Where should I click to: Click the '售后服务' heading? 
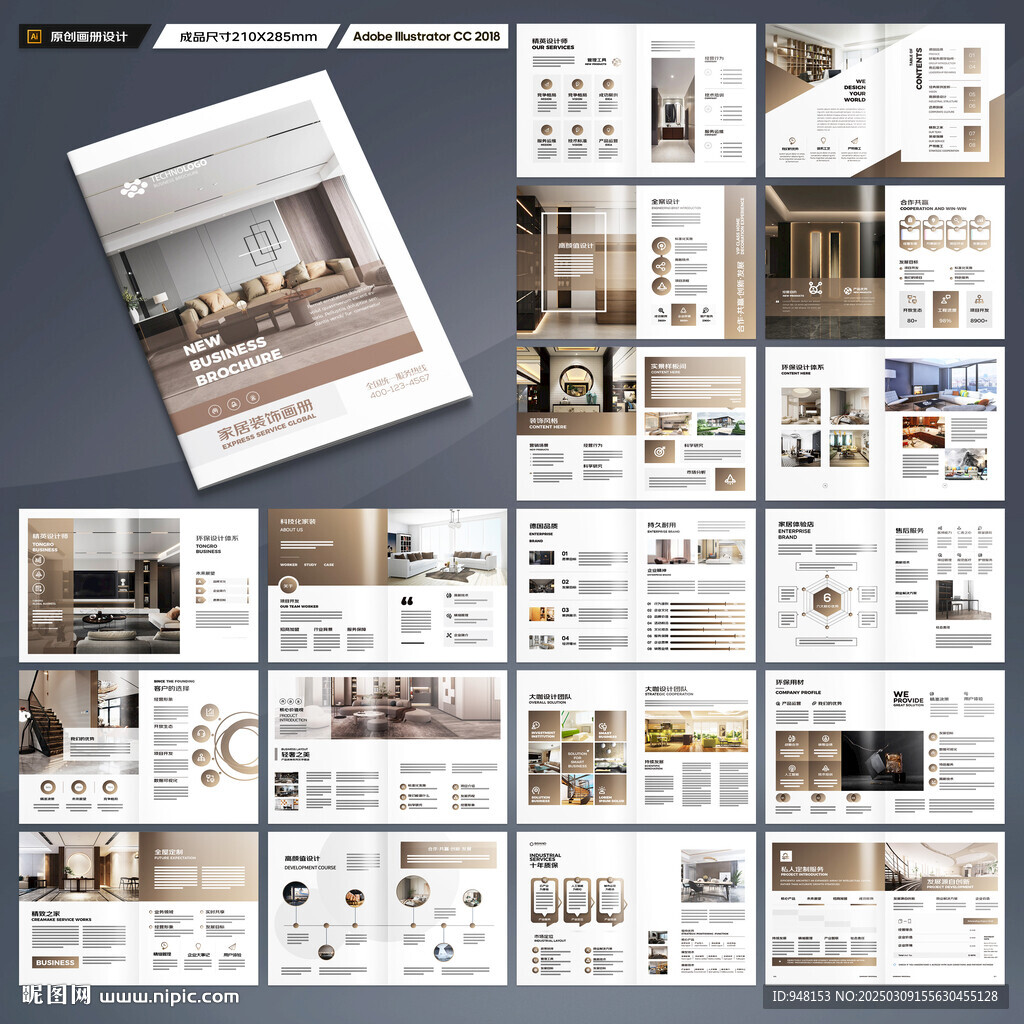click(x=909, y=531)
